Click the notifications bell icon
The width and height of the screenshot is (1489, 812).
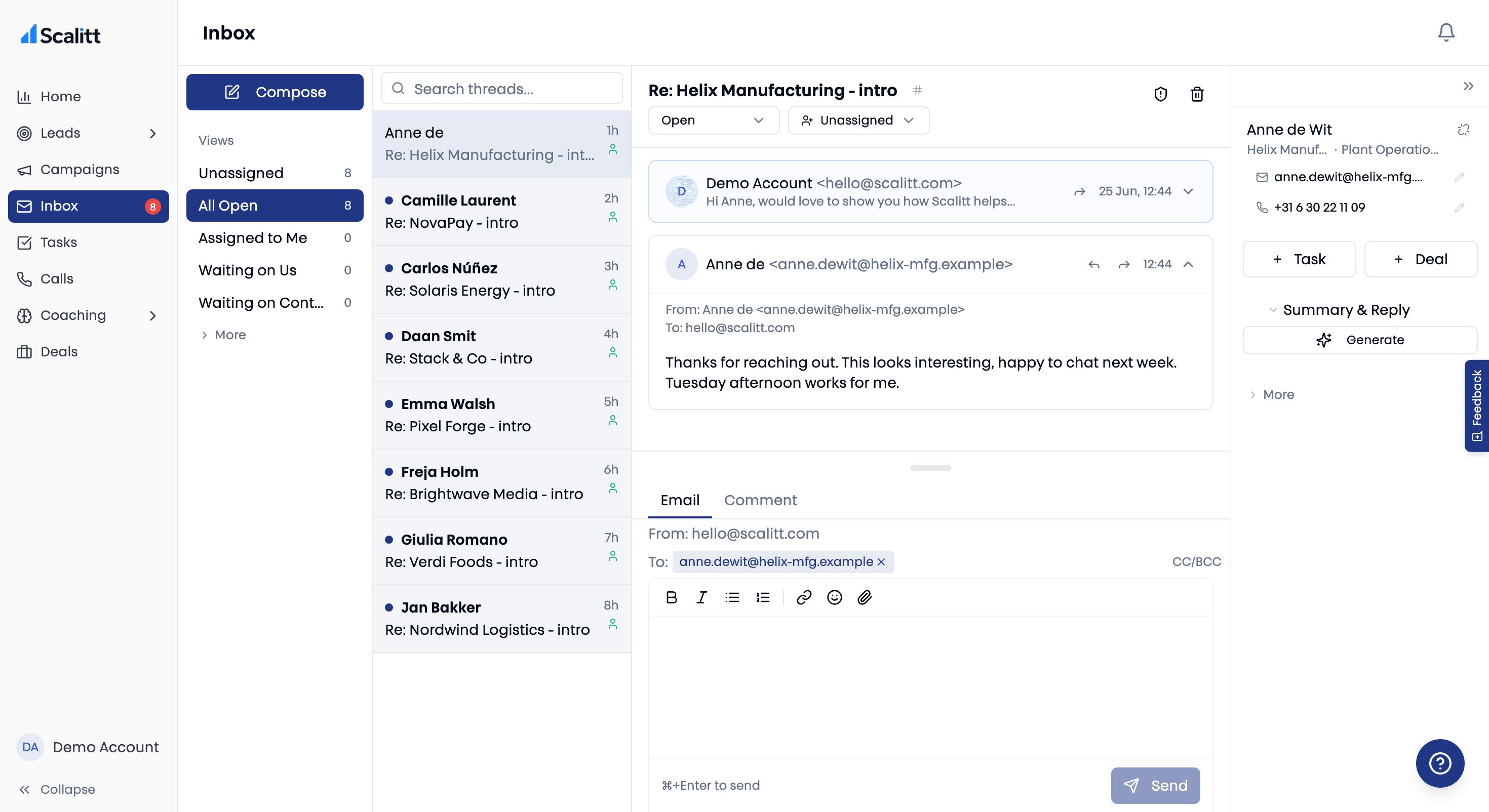pos(1445,32)
